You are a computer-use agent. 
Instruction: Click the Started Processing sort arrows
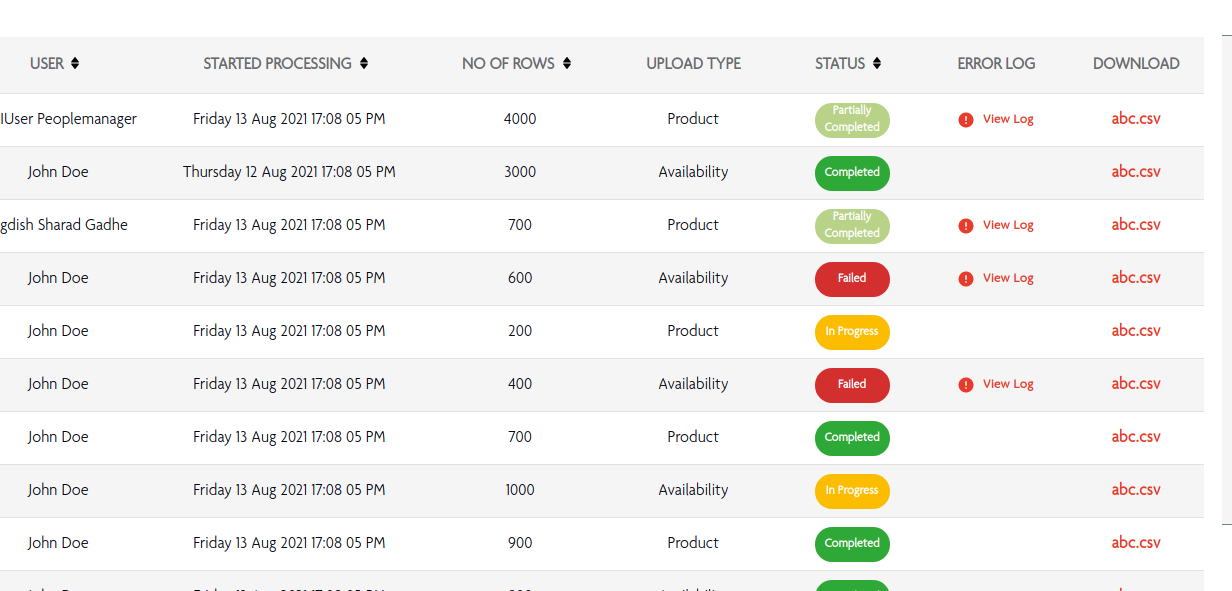(x=364, y=64)
